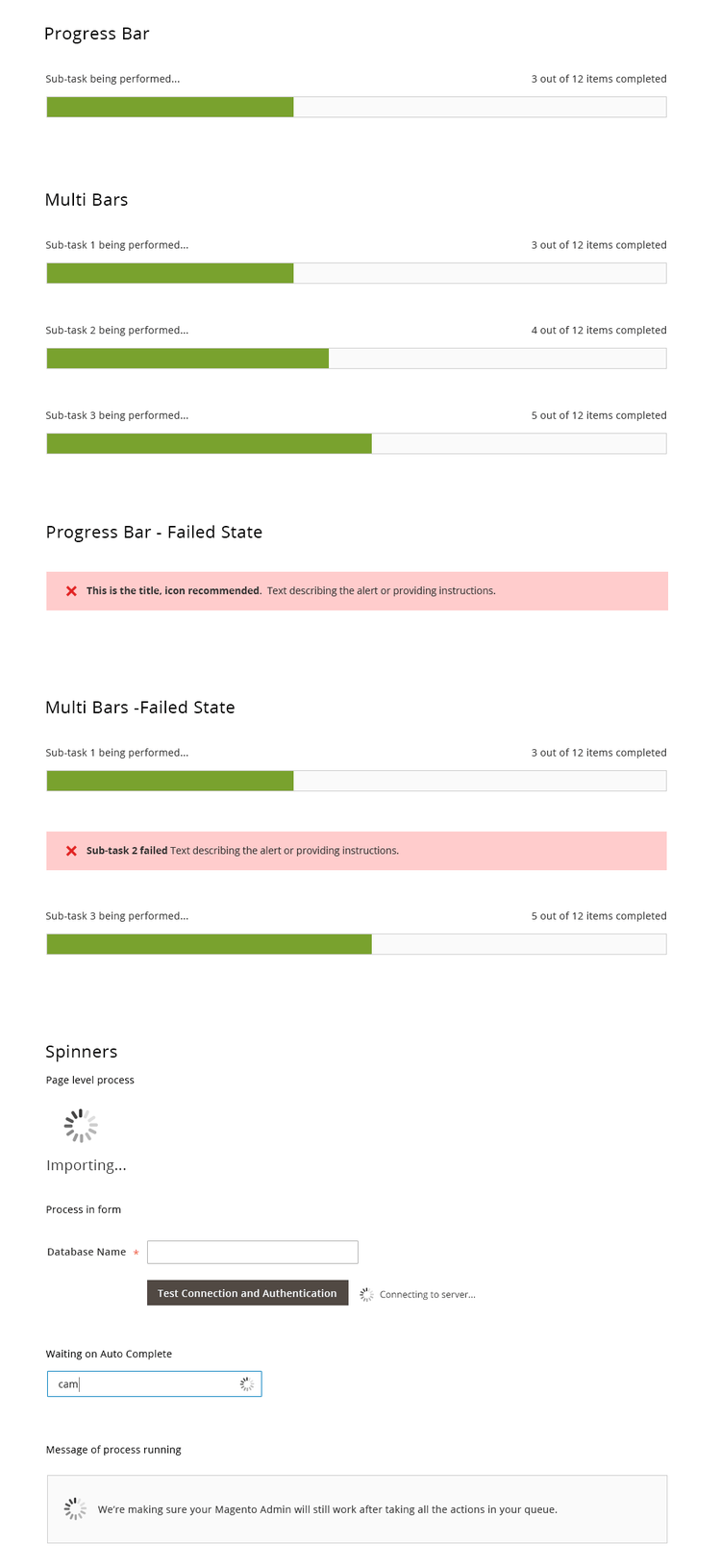Click the Sub-task 3 bar in the Failed State section
The width and height of the screenshot is (721, 1568).
point(356,944)
